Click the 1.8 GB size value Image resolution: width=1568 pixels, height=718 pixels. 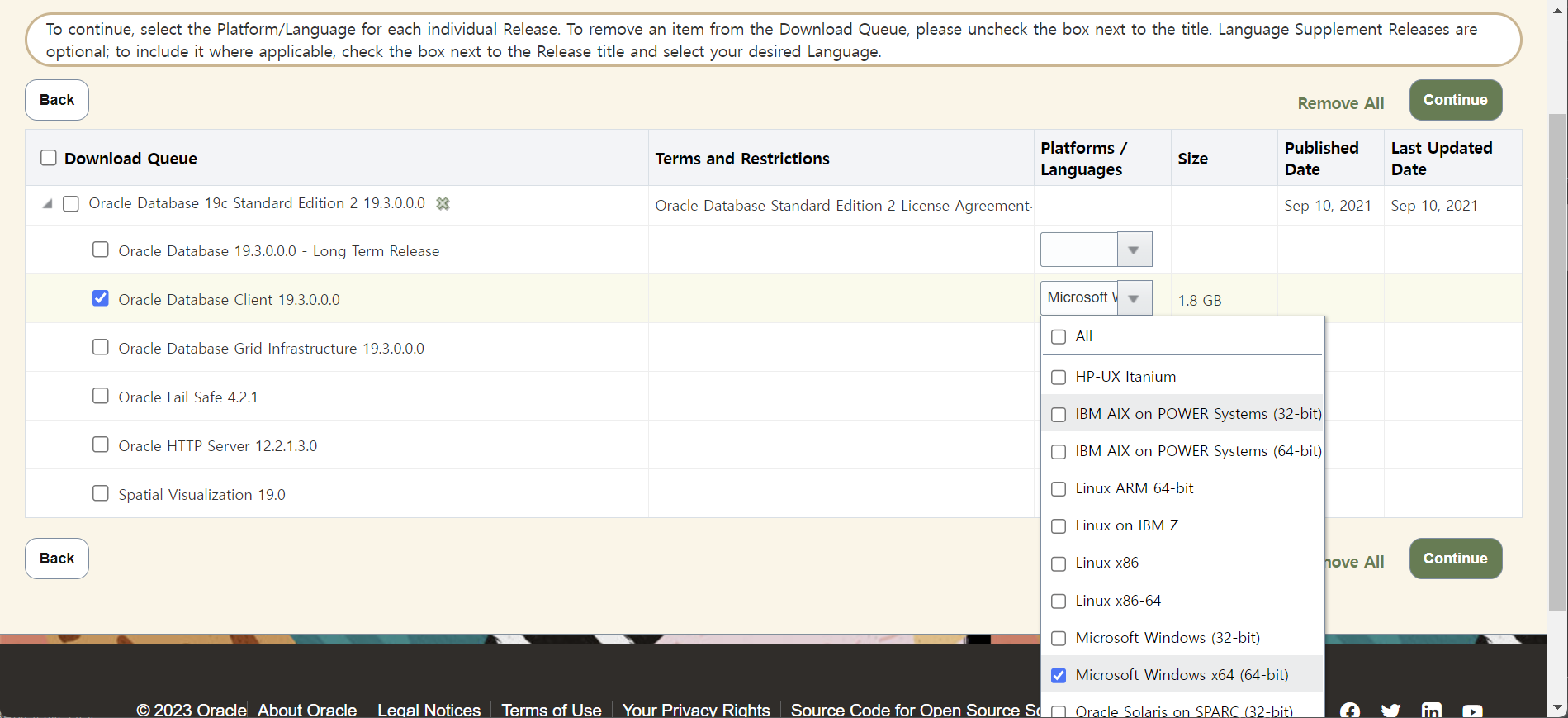[x=1199, y=301]
